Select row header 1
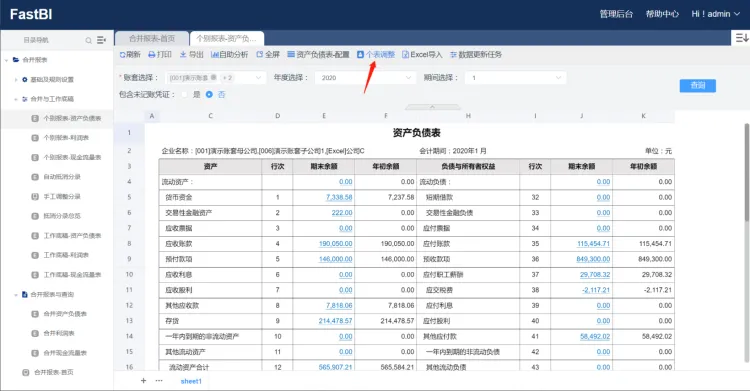The image size is (750, 391). pyautogui.click(x=129, y=133)
